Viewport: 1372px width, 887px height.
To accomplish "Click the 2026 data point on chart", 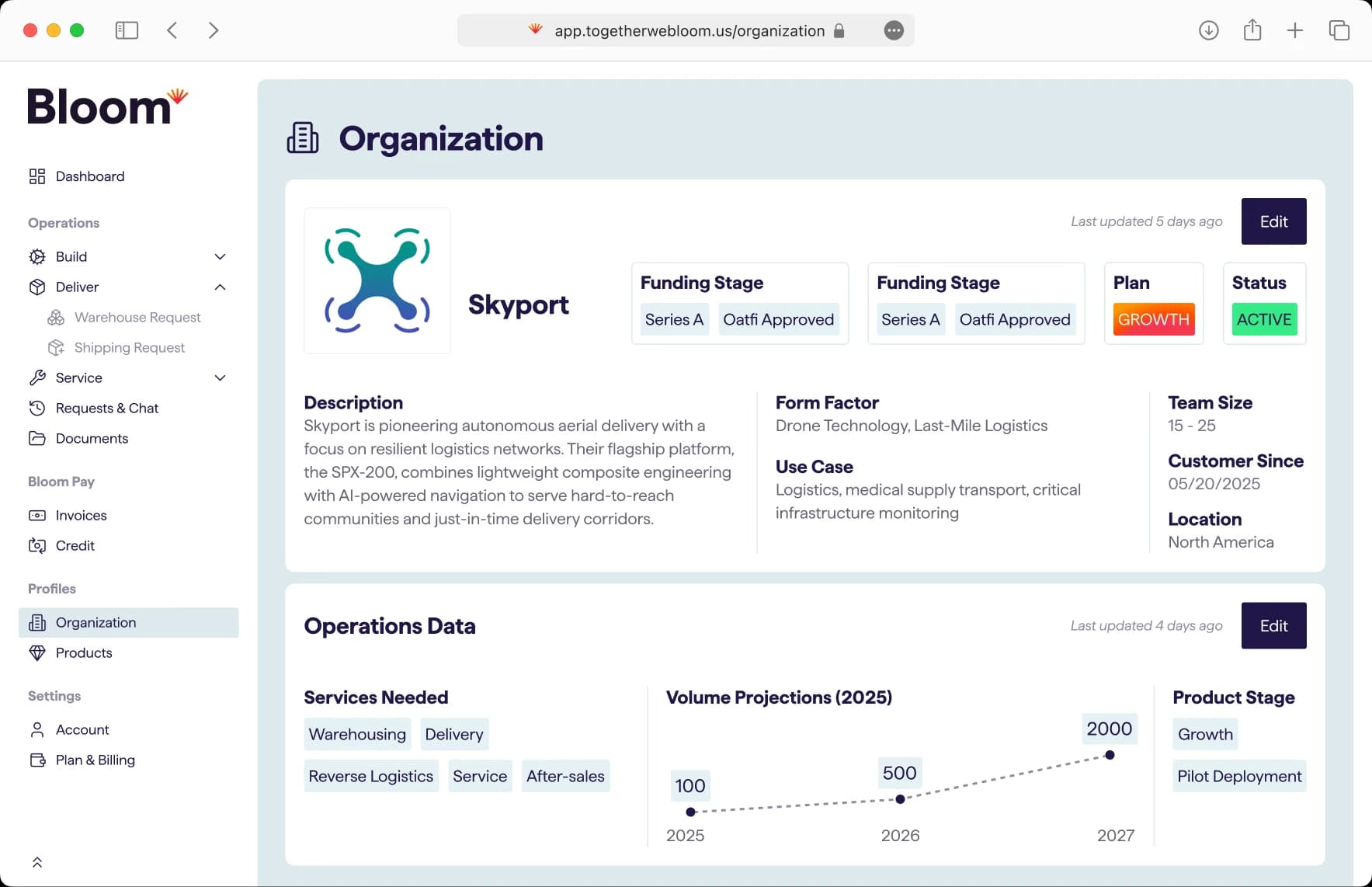I will pyautogui.click(x=900, y=798).
